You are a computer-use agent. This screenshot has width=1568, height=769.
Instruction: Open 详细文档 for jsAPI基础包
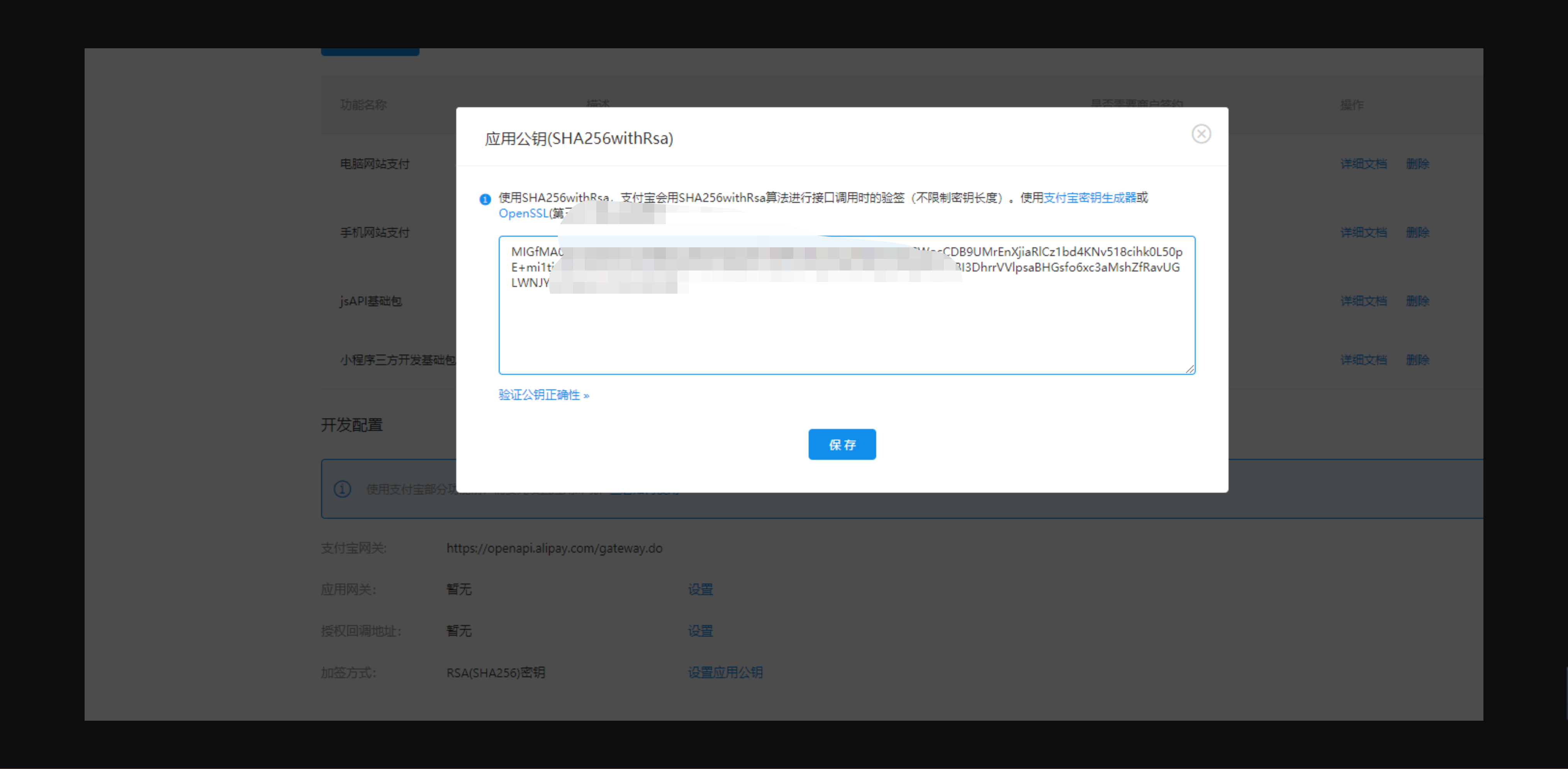coord(1363,301)
